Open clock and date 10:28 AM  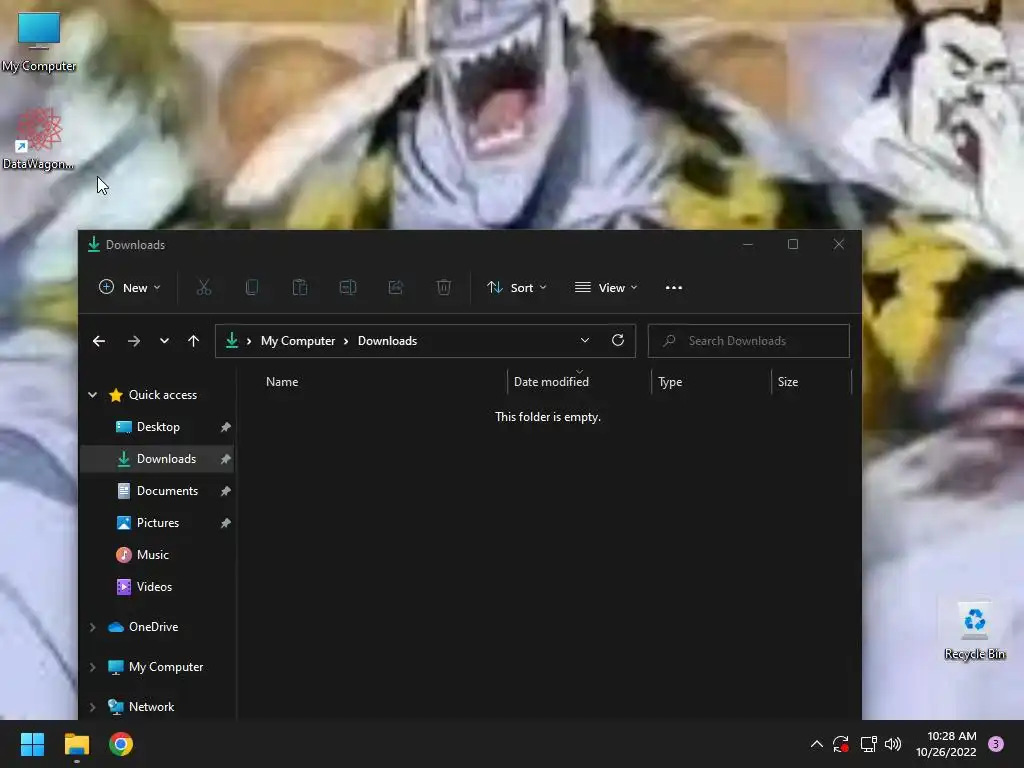(x=947, y=744)
